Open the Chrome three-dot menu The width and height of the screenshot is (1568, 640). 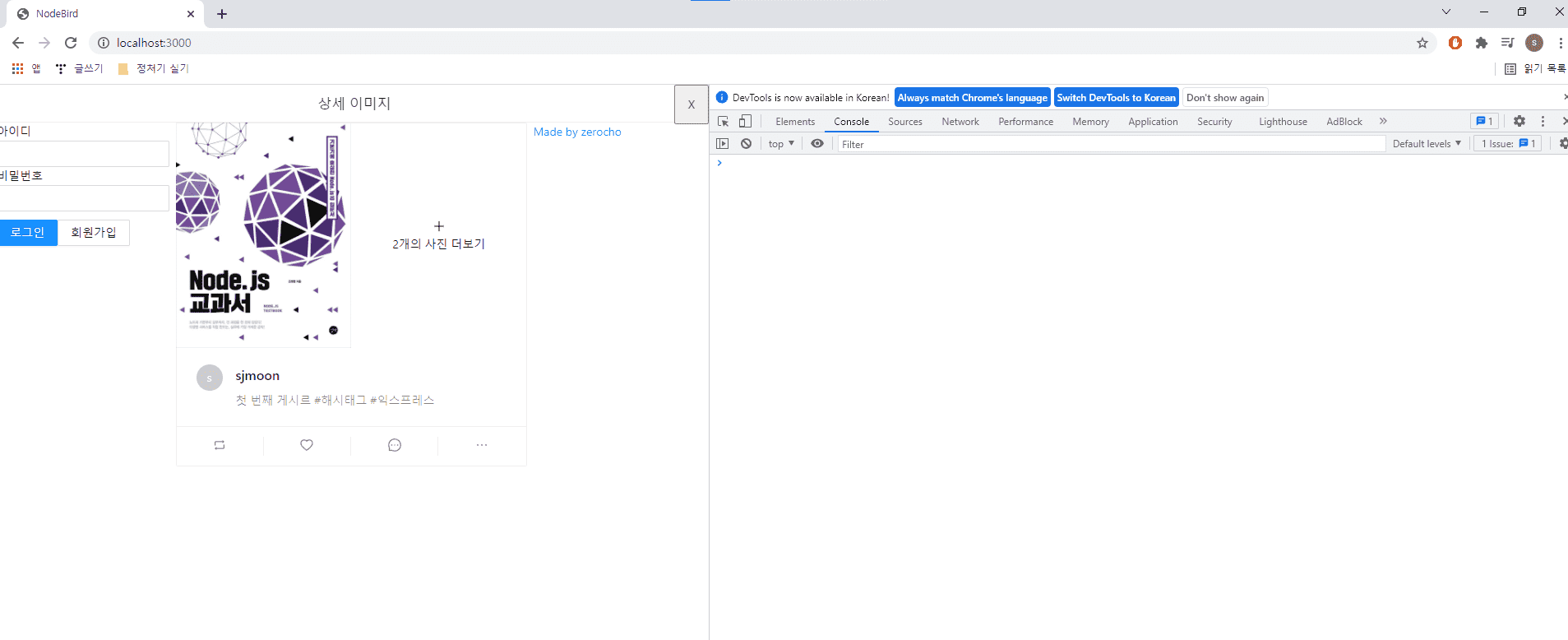tap(1560, 43)
